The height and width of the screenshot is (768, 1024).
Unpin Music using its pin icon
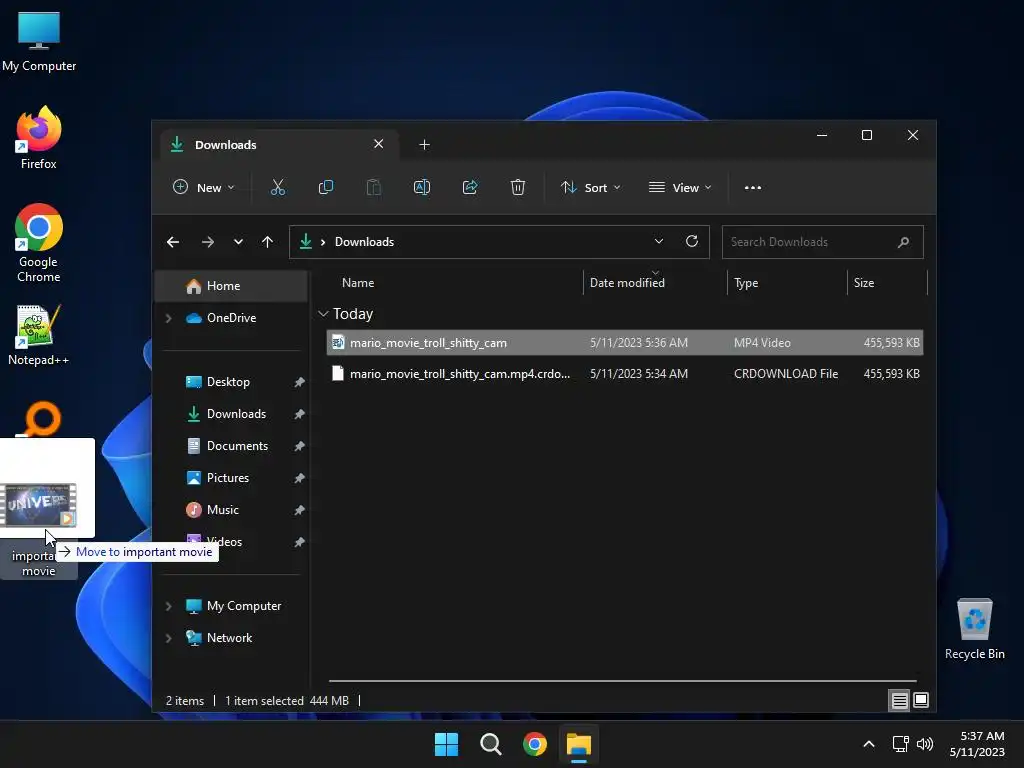[299, 510]
